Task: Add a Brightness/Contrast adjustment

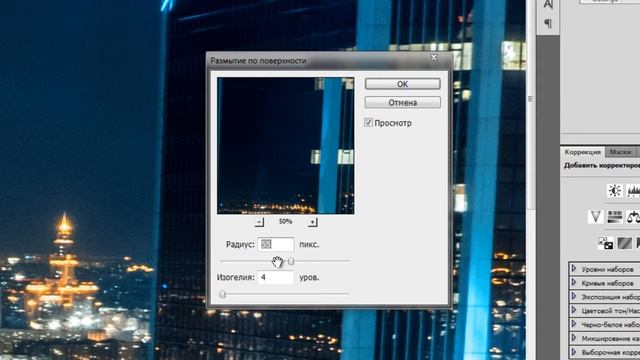Action: coord(615,191)
